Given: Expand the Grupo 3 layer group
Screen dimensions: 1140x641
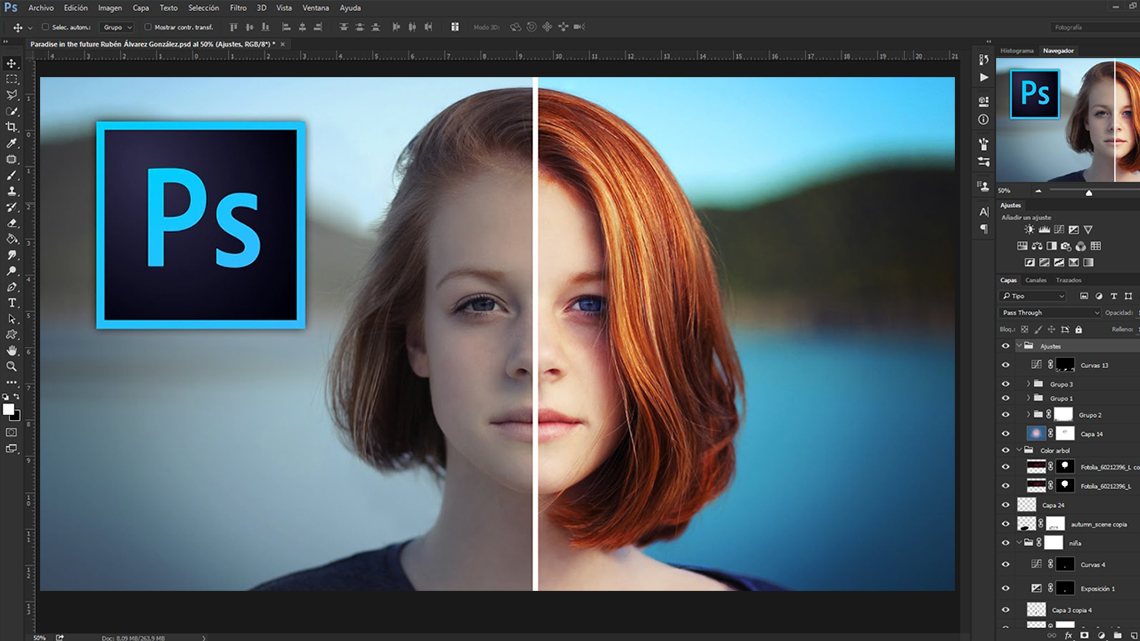Looking at the screenshot, I should tap(1028, 384).
